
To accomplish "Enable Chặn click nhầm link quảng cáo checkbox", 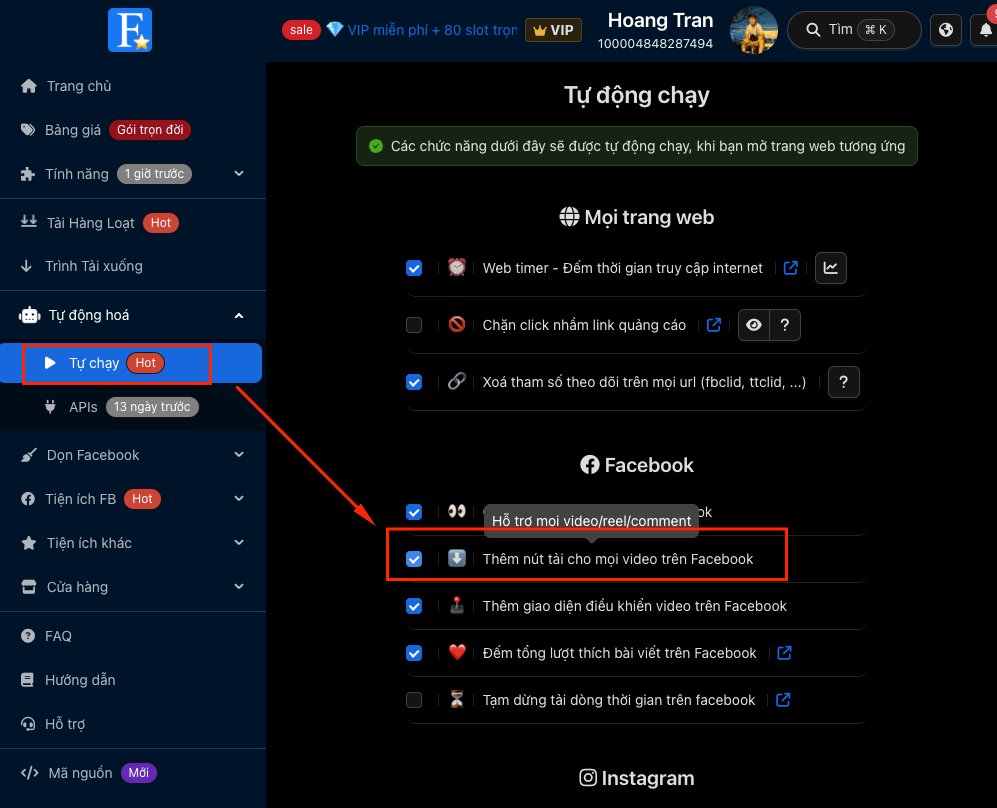I will pyautogui.click(x=414, y=325).
